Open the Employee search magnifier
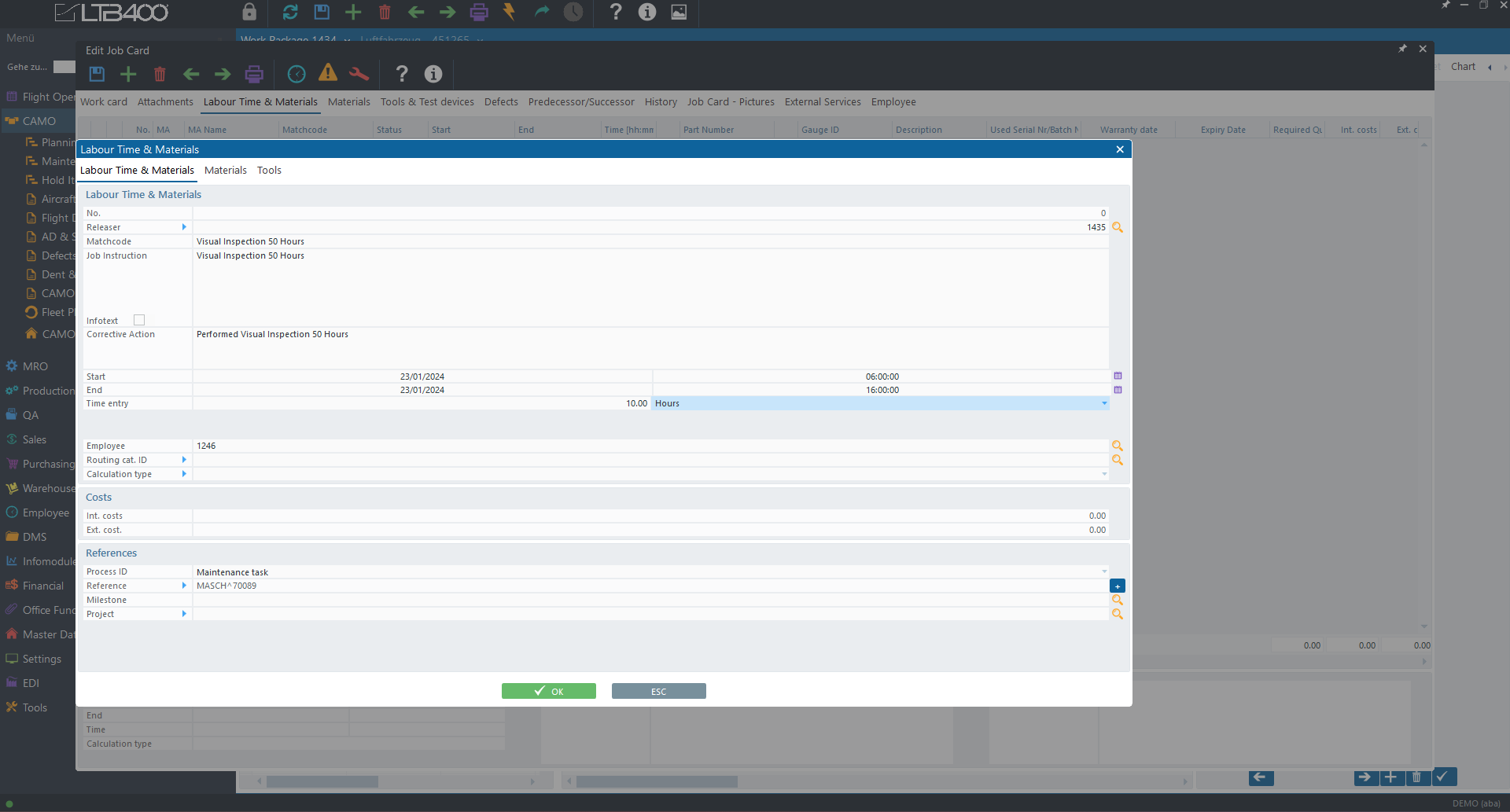This screenshot has height=812, width=1510. point(1117,446)
